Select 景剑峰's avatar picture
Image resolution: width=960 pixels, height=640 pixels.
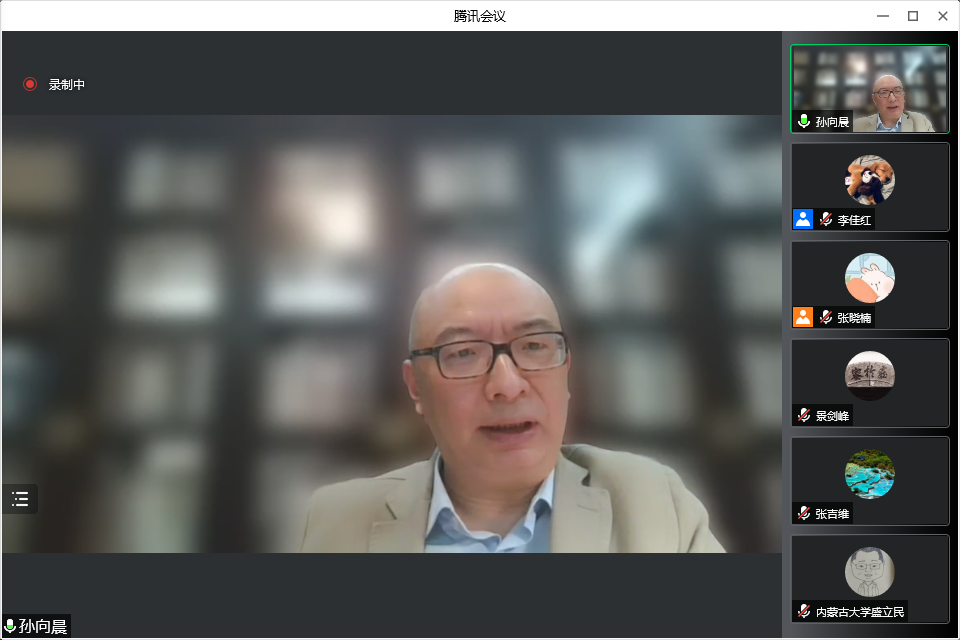(x=869, y=376)
